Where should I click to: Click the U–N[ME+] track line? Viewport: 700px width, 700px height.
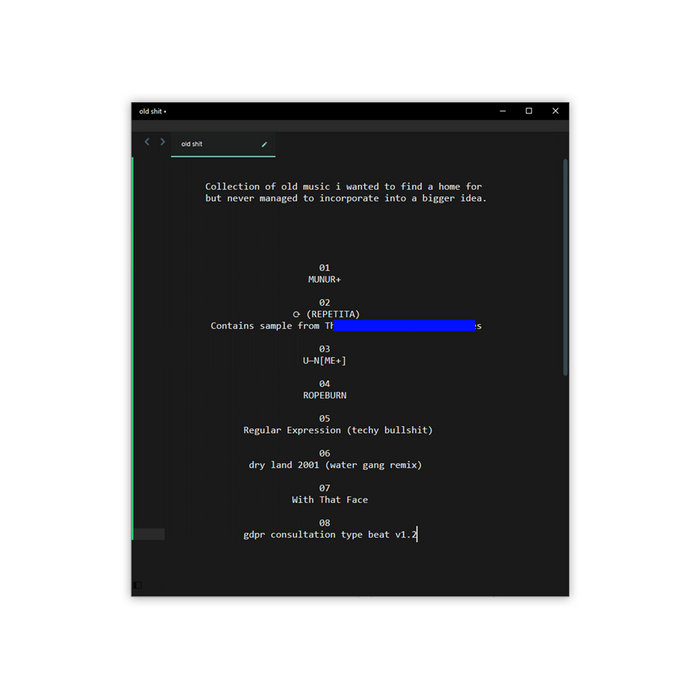point(324,360)
